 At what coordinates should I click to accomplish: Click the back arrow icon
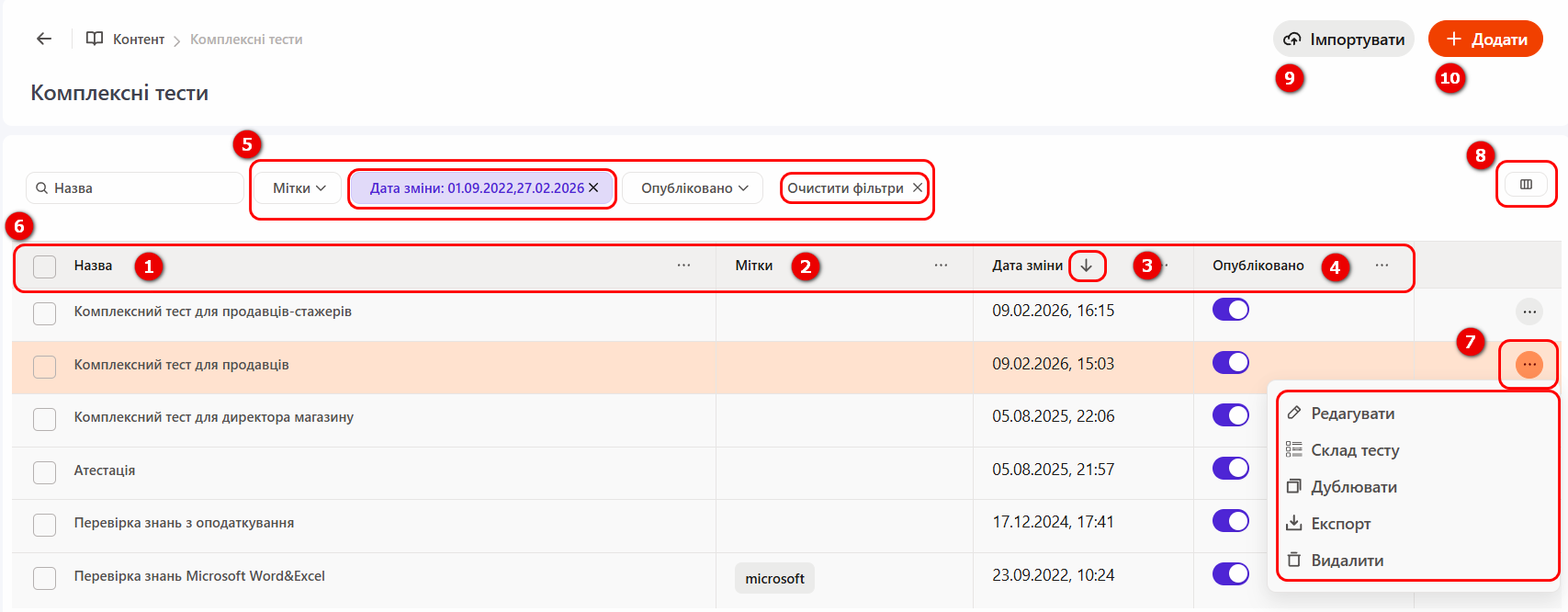pos(43,39)
